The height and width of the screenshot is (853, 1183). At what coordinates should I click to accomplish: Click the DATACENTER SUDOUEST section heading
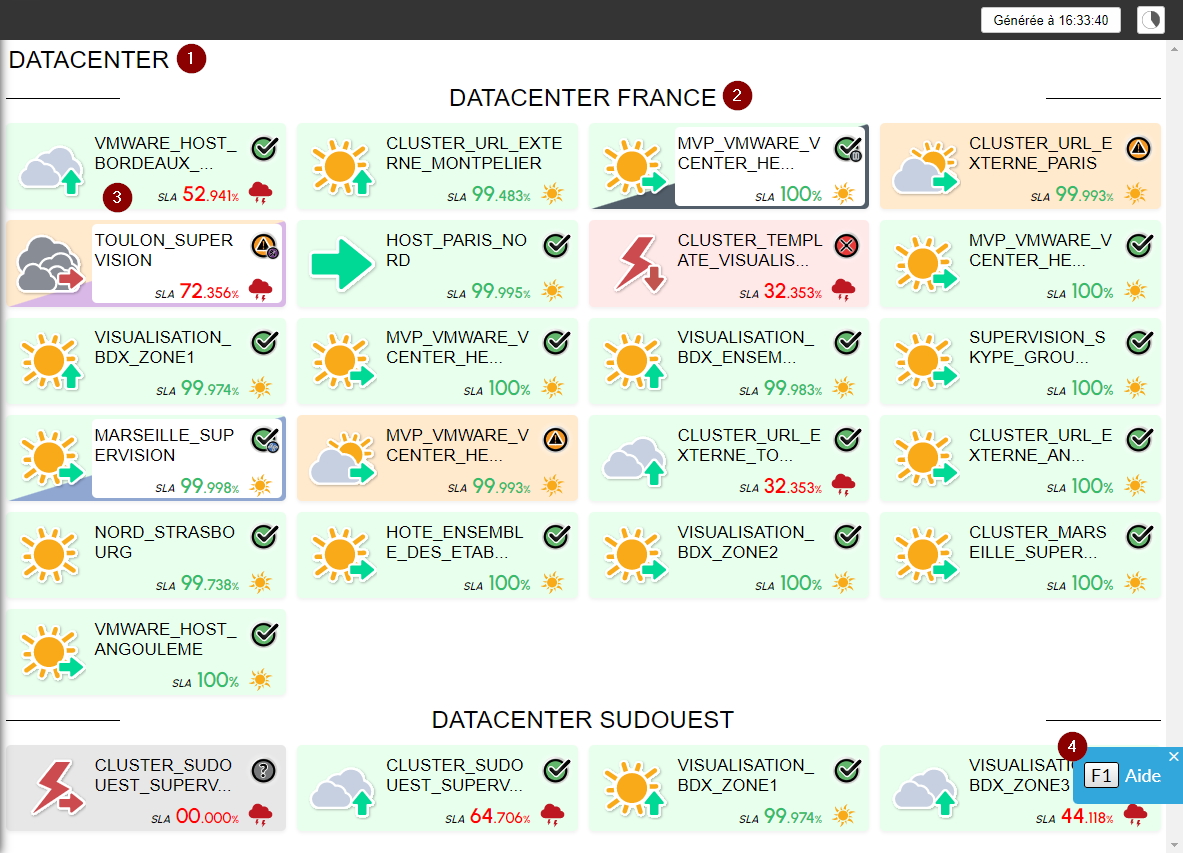coord(582,720)
